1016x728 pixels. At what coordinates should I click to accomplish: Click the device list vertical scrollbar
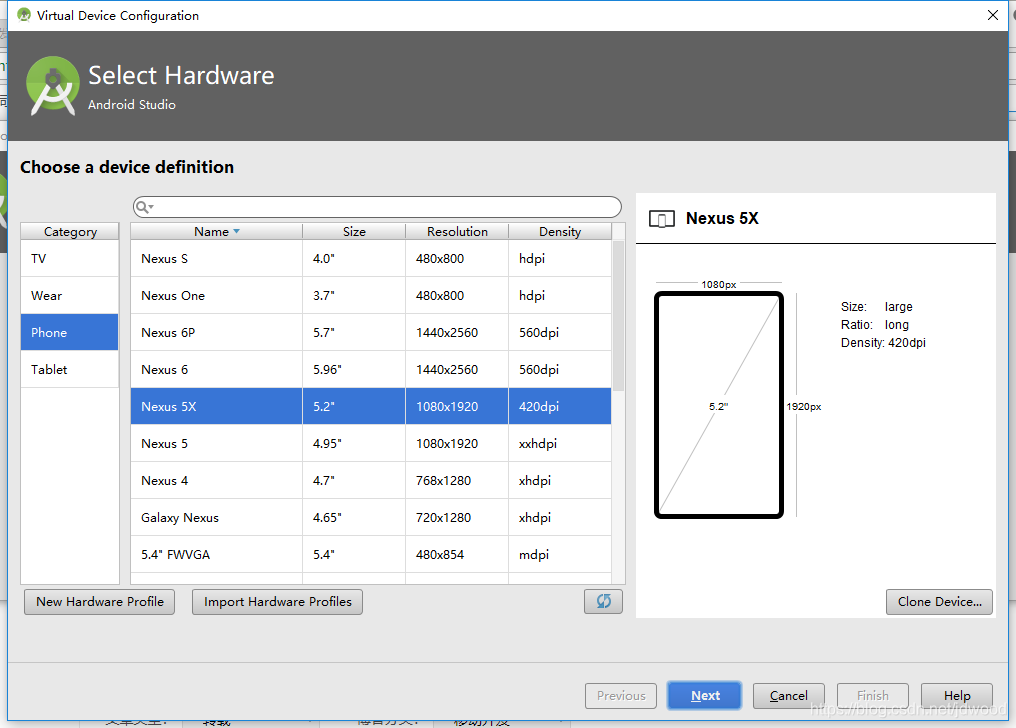pos(618,316)
